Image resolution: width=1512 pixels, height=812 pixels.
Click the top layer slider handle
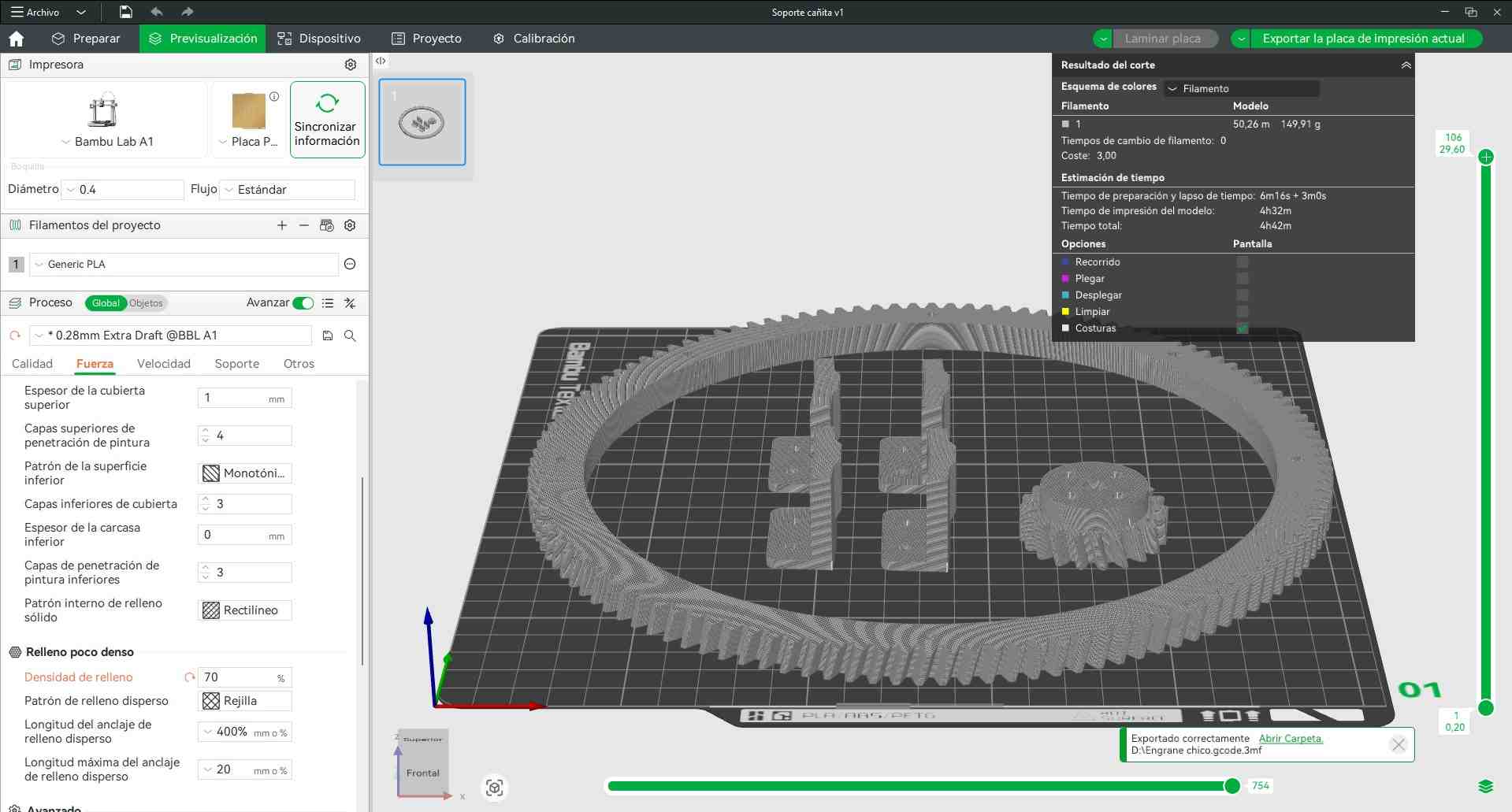coord(1486,157)
